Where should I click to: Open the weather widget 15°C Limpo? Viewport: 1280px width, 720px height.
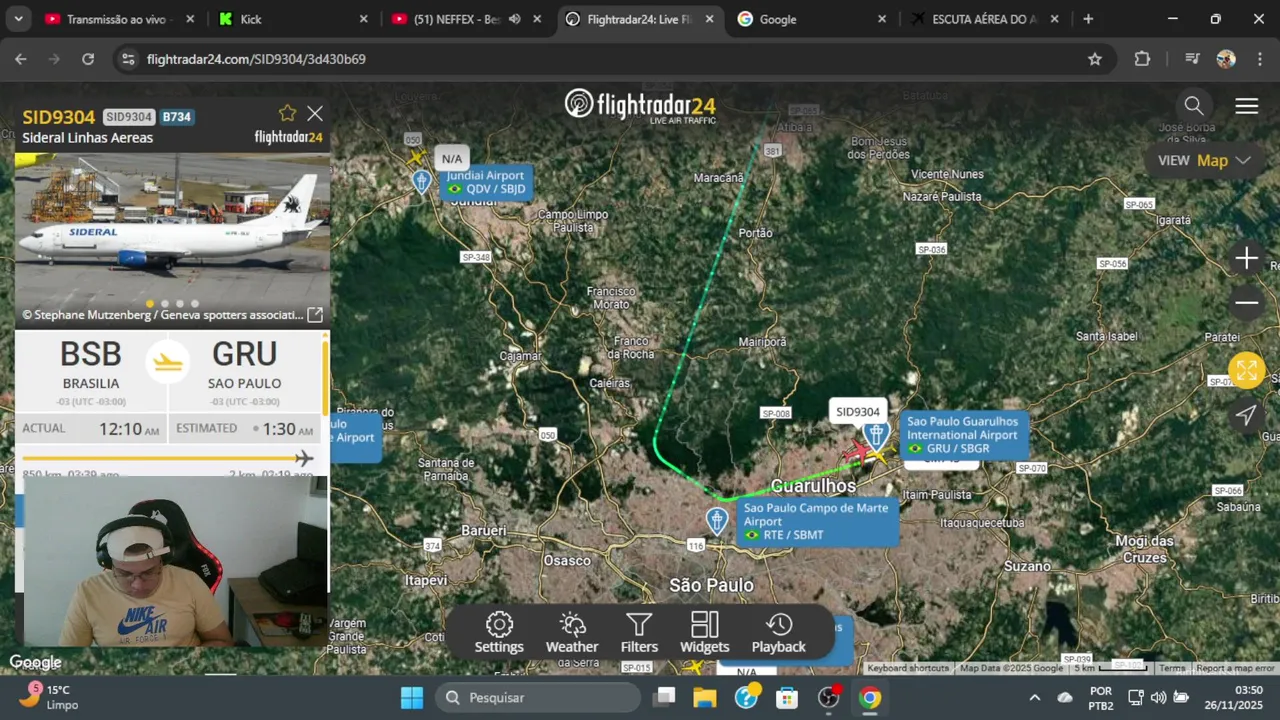tap(50, 697)
